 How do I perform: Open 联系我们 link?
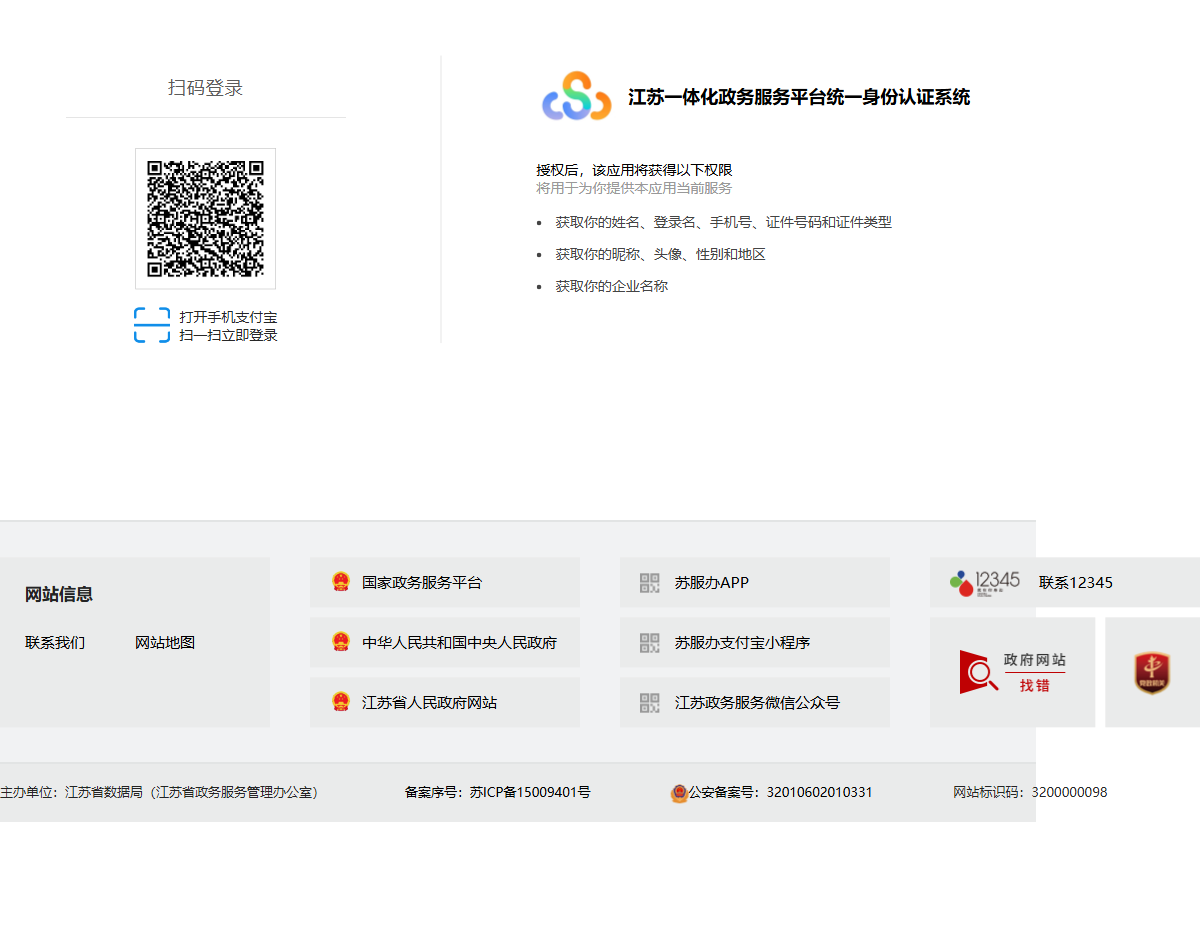pos(55,642)
